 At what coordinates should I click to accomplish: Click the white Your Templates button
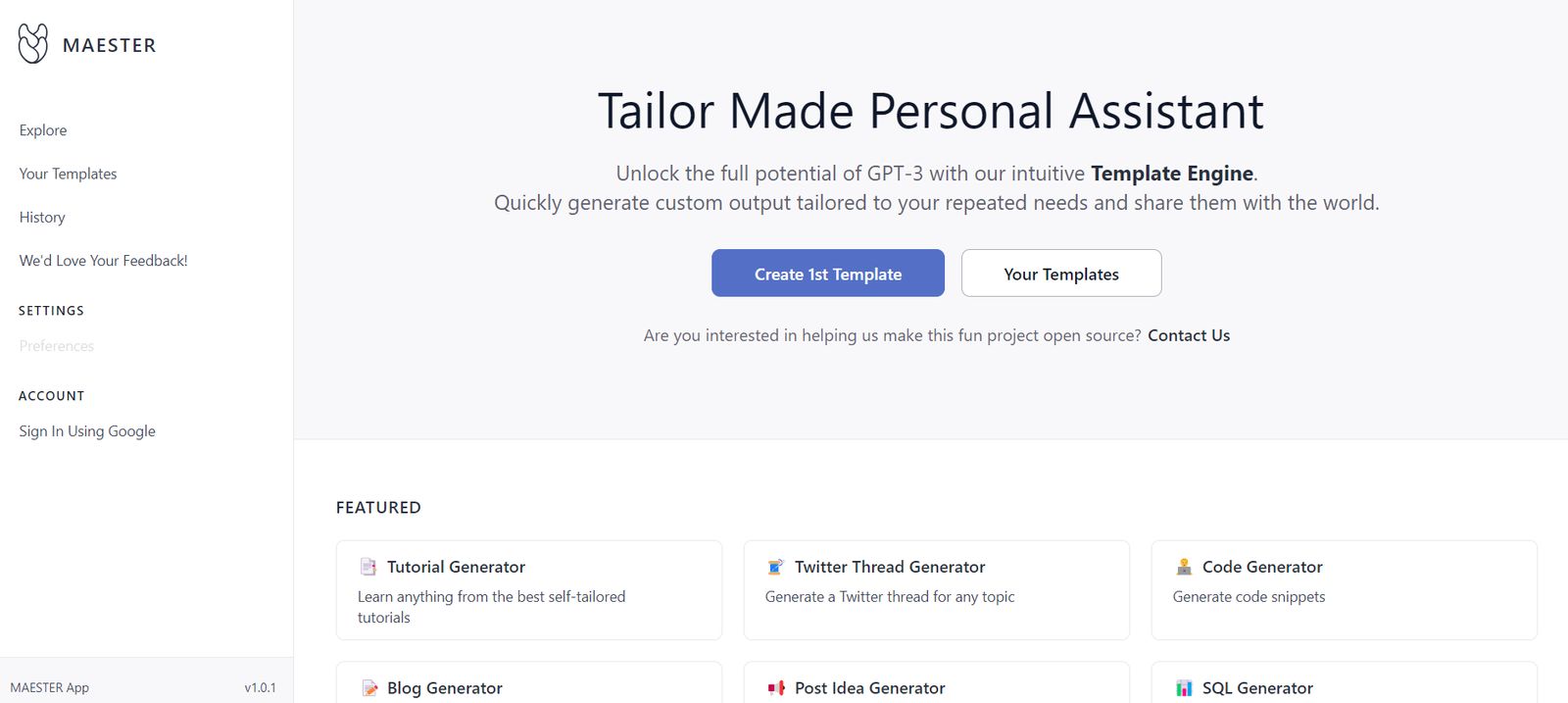[1061, 274]
